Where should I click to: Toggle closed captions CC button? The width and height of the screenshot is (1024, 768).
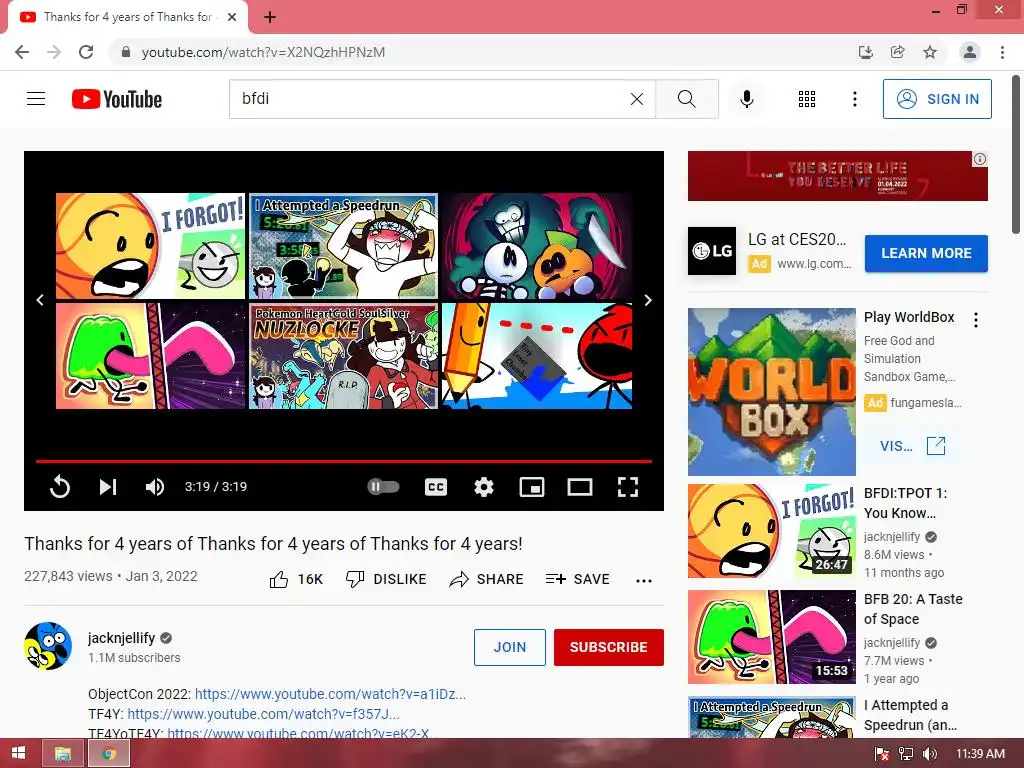436,487
